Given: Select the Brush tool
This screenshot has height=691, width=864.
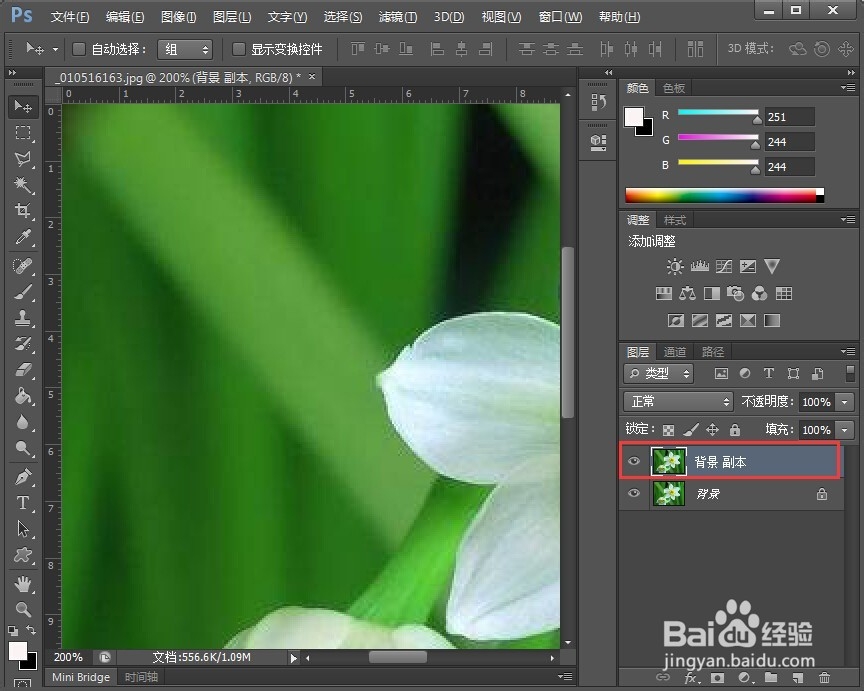Looking at the screenshot, I should 23,292.
